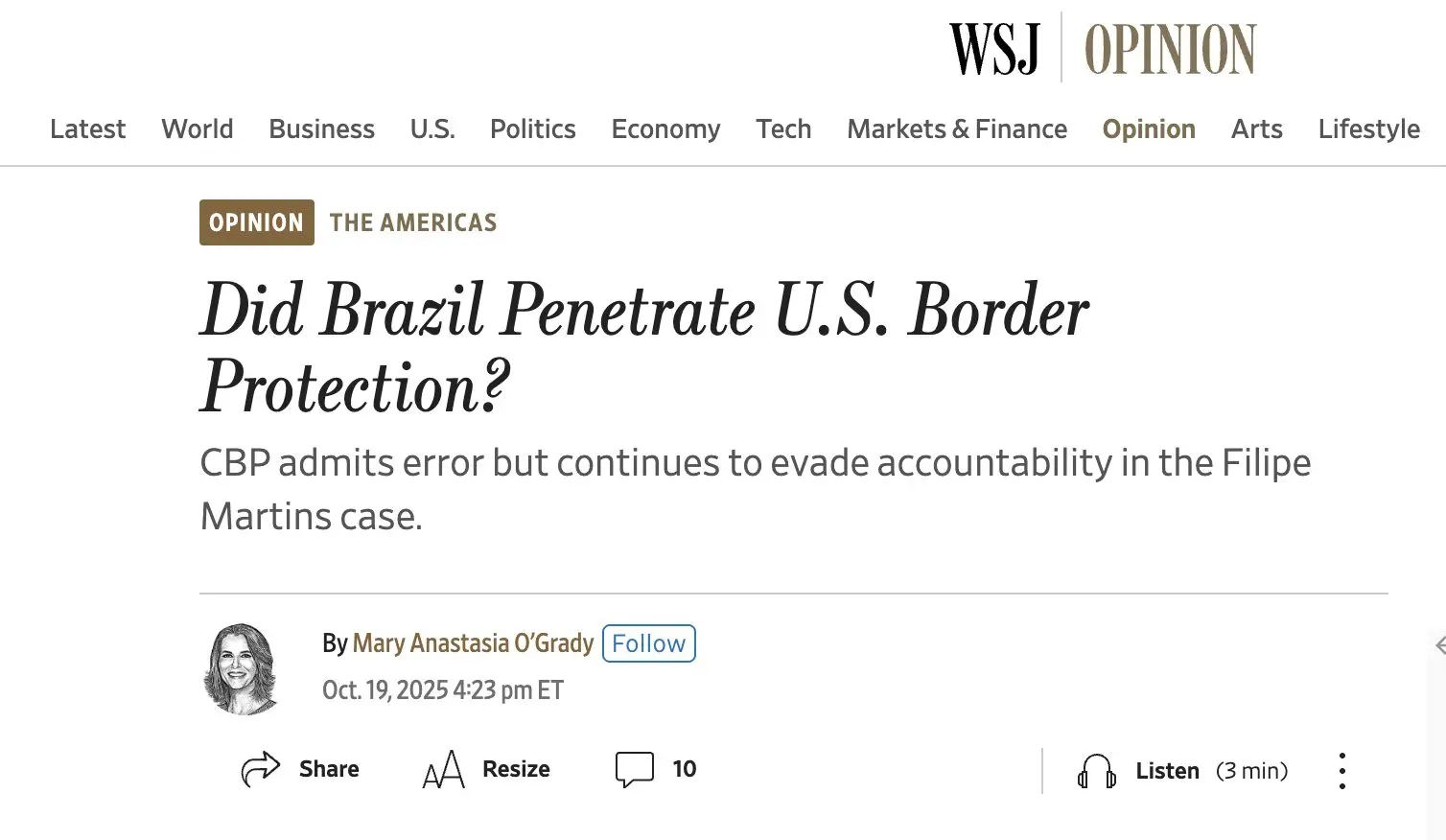Start the audio with the Listen headphones icon
Screen dimensions: 1446x840
[x=1096, y=770]
